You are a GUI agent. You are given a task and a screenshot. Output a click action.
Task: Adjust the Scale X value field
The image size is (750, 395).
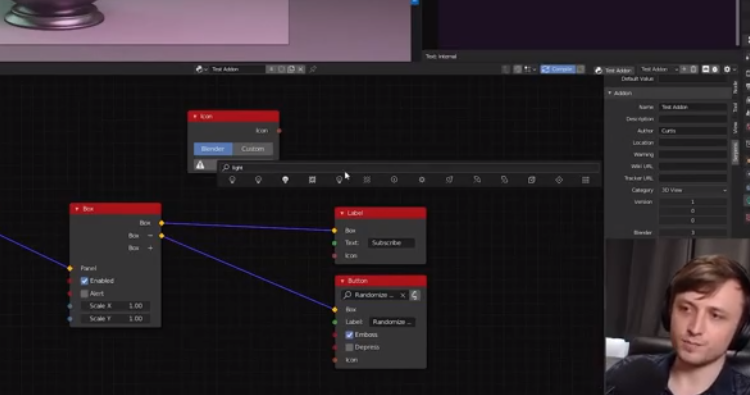(x=115, y=306)
